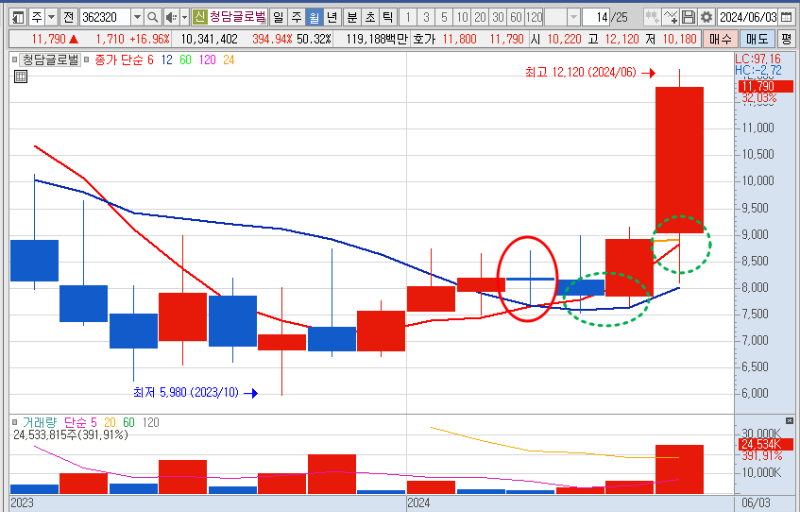Click the candle count field showing 14

click(596, 17)
